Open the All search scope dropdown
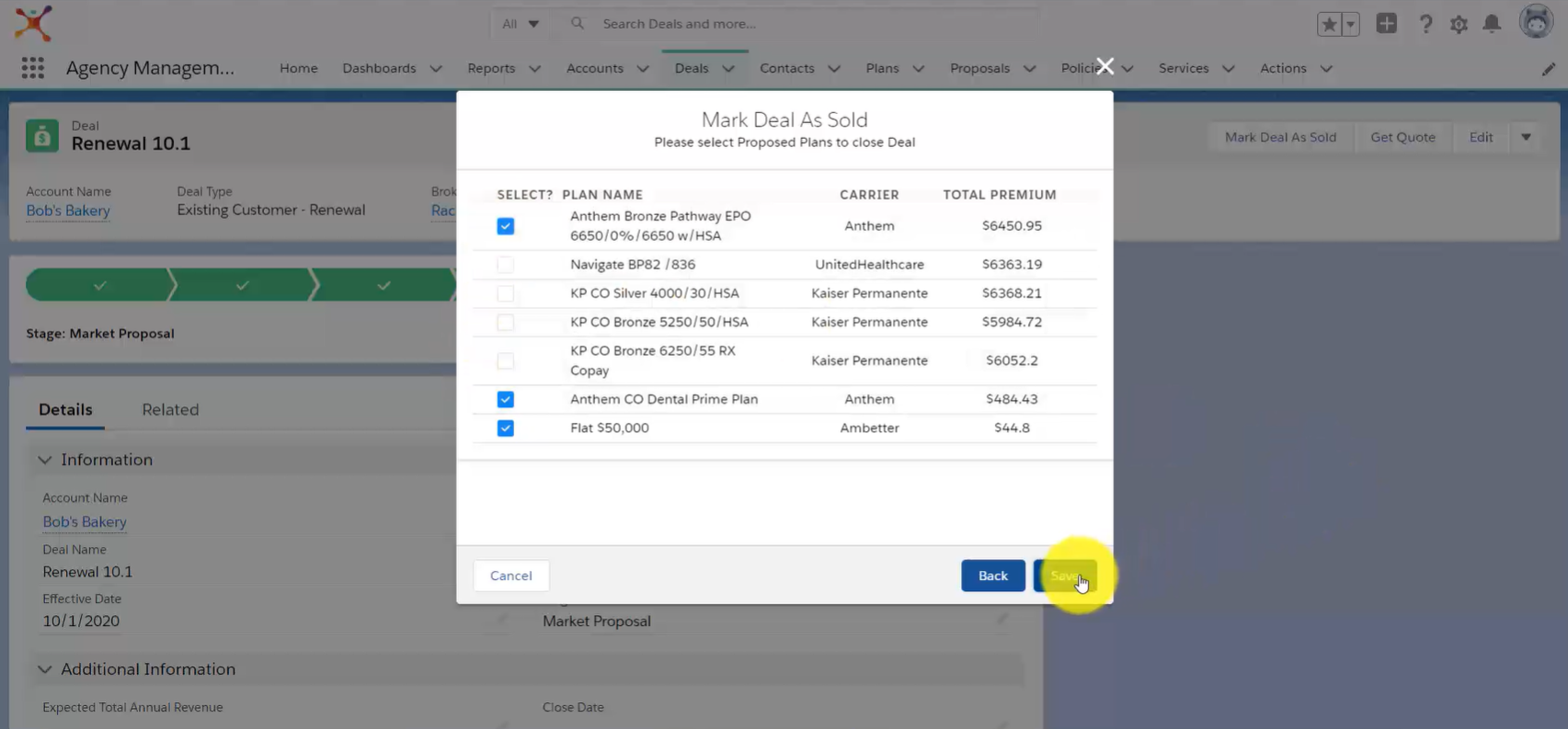 click(521, 24)
